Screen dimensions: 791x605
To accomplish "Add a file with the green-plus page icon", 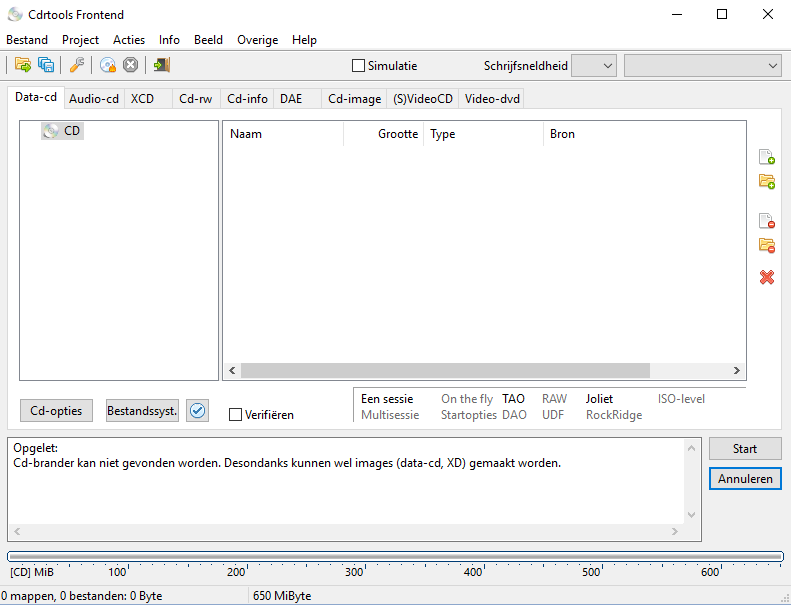I will 767,156.
